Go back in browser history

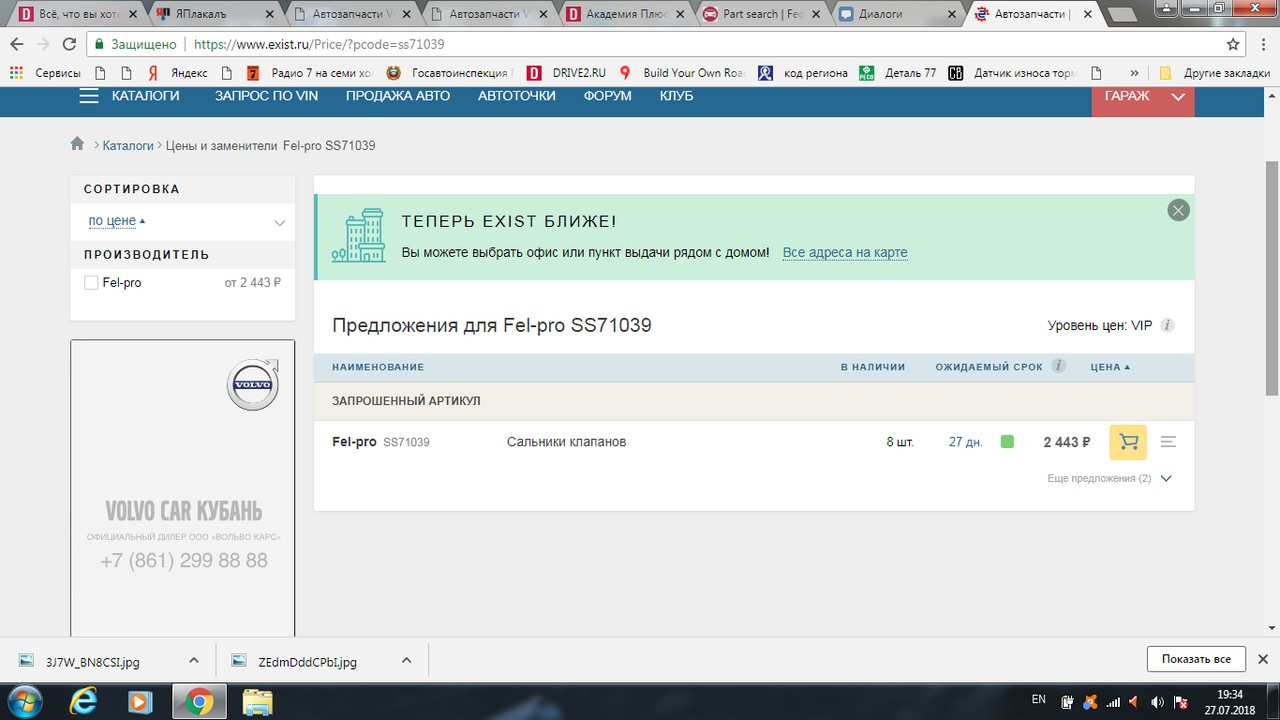[17, 44]
